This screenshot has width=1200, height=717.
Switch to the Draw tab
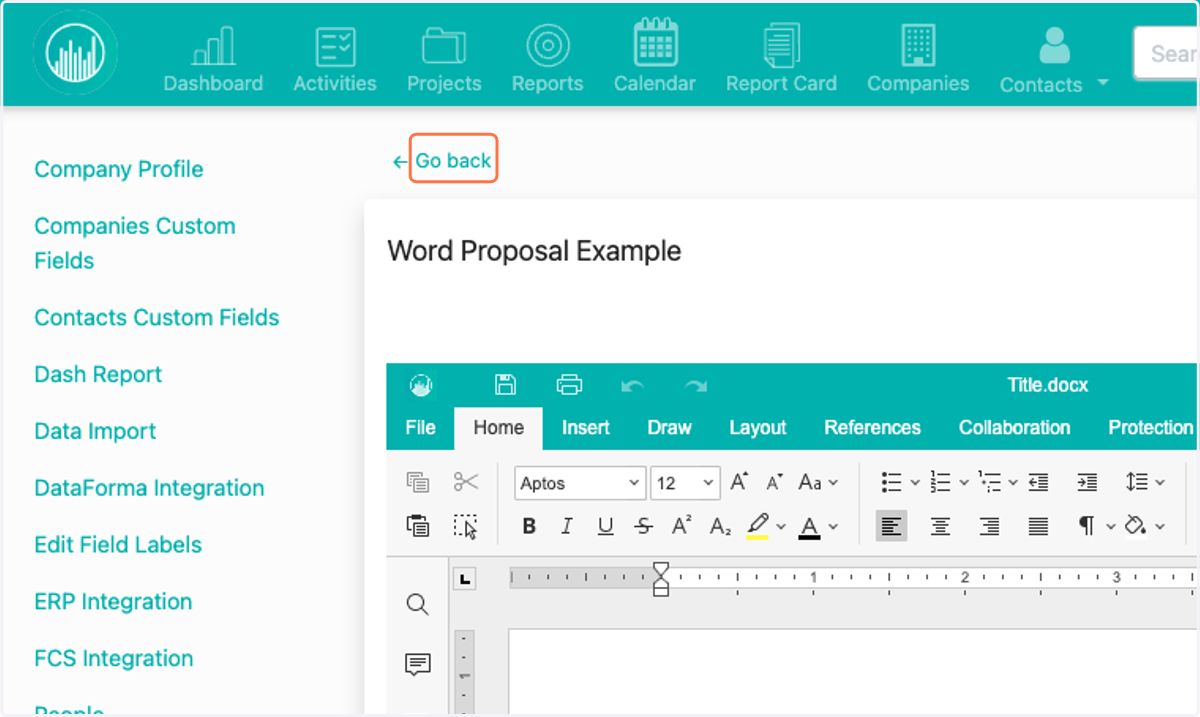point(669,428)
